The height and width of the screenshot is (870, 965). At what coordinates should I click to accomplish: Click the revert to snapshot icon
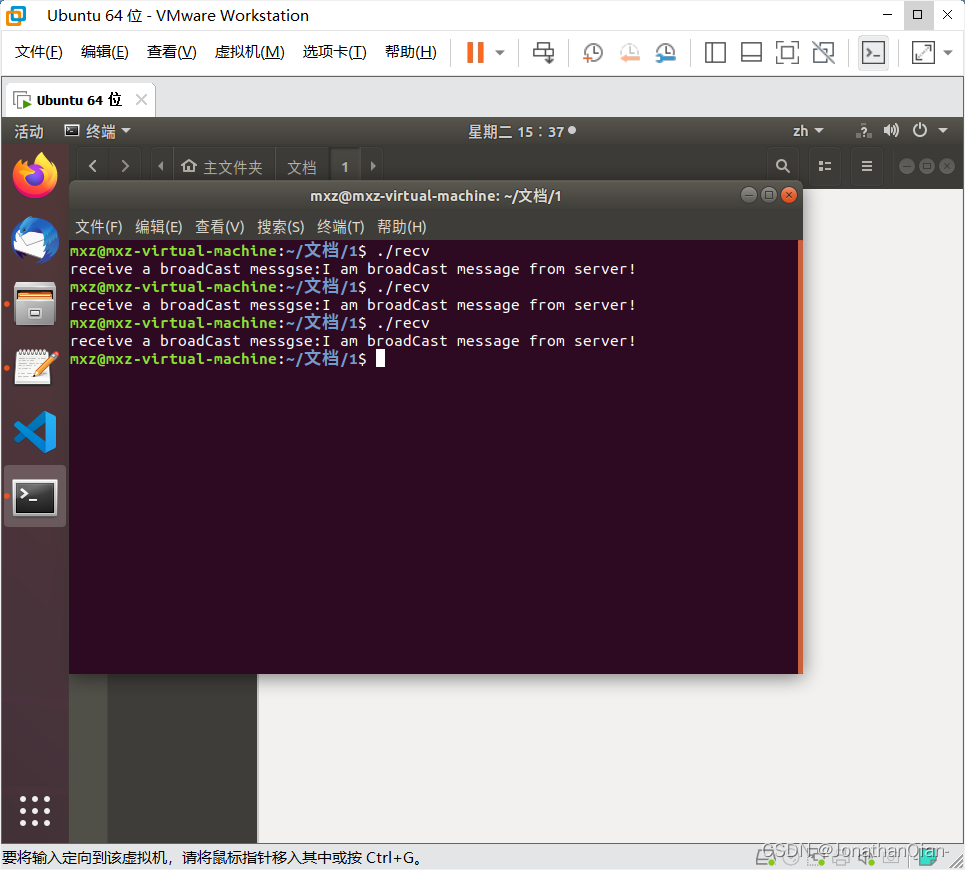[x=629, y=52]
